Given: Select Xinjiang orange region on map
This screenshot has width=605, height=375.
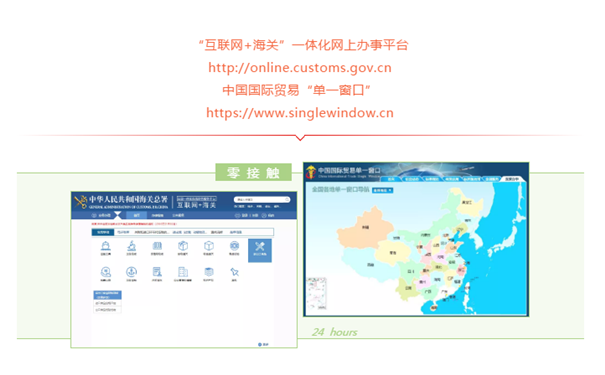Looking at the screenshot, I should tap(365, 228).
